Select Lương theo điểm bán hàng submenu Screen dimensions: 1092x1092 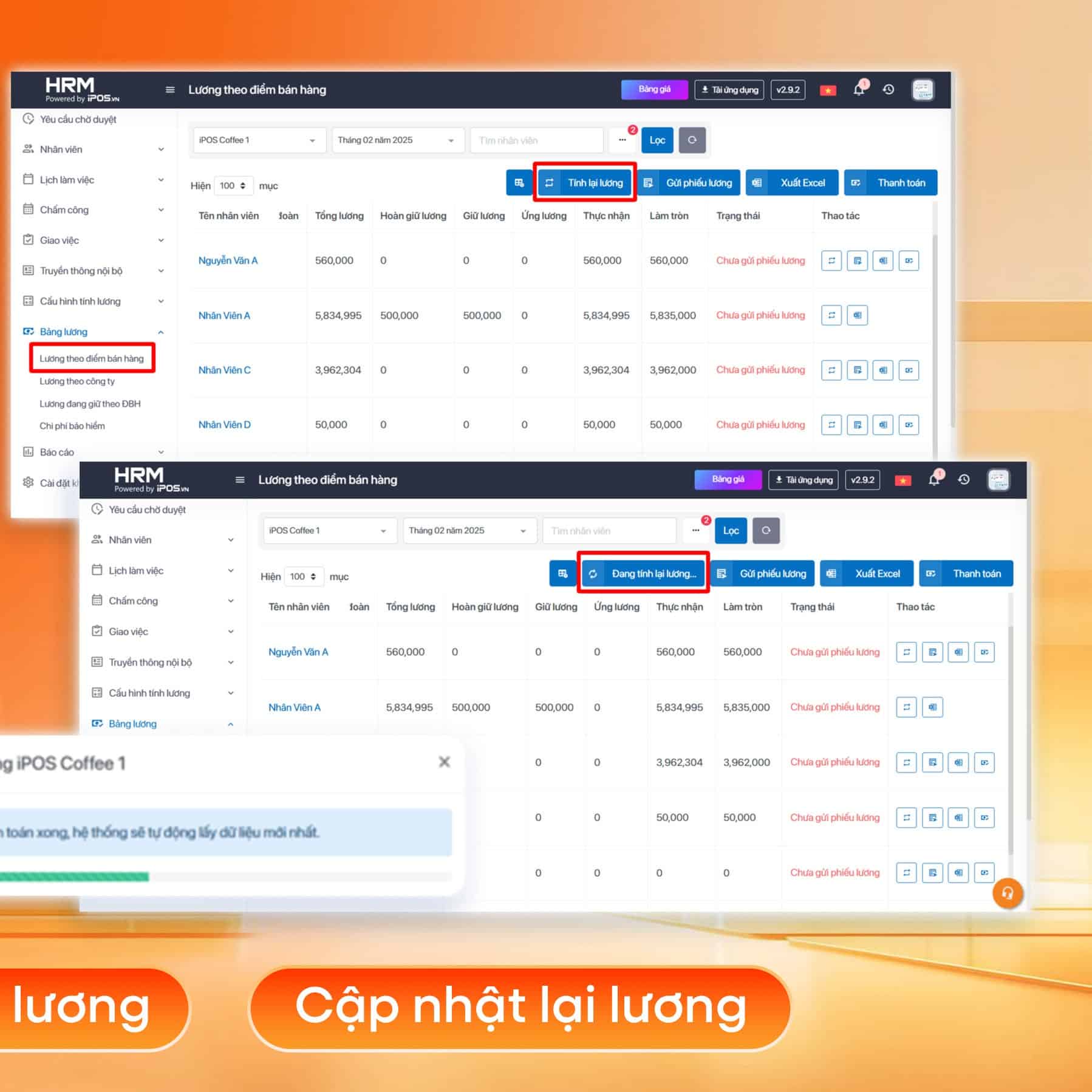[92, 358]
